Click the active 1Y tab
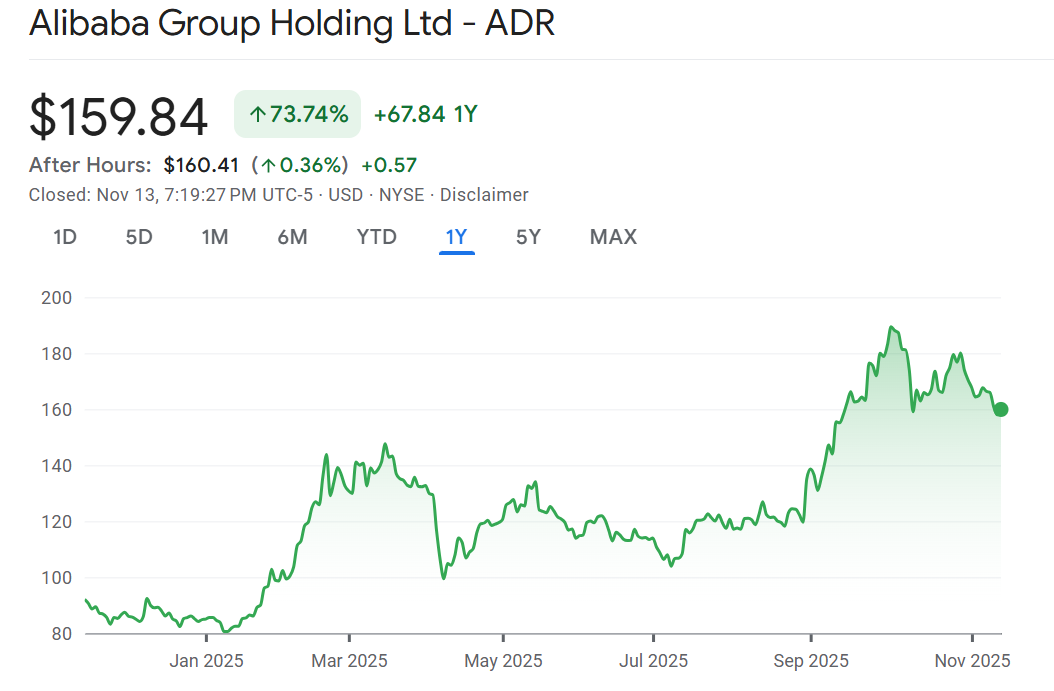1054x691 pixels. click(x=456, y=237)
